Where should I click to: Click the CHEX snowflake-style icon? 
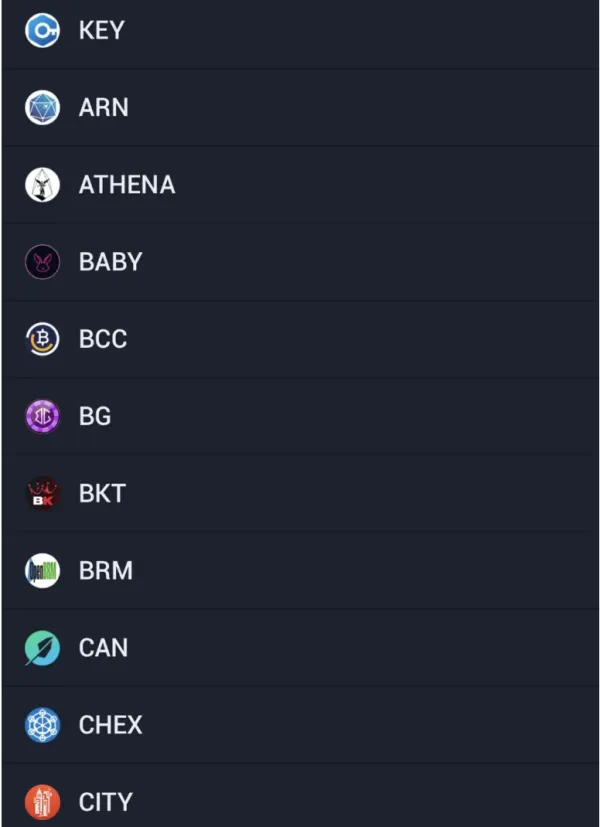pos(42,725)
